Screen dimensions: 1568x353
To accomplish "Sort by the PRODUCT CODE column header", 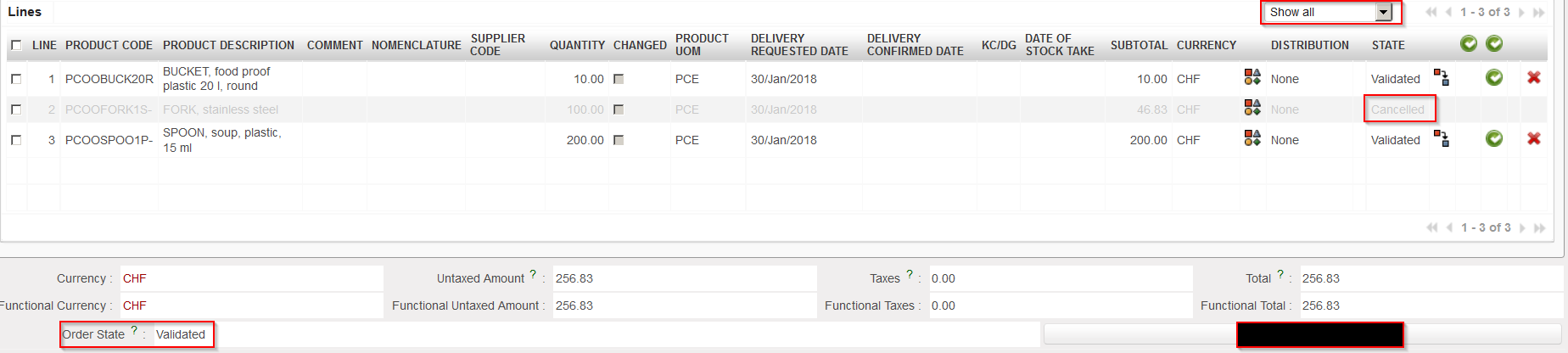I will [109, 45].
